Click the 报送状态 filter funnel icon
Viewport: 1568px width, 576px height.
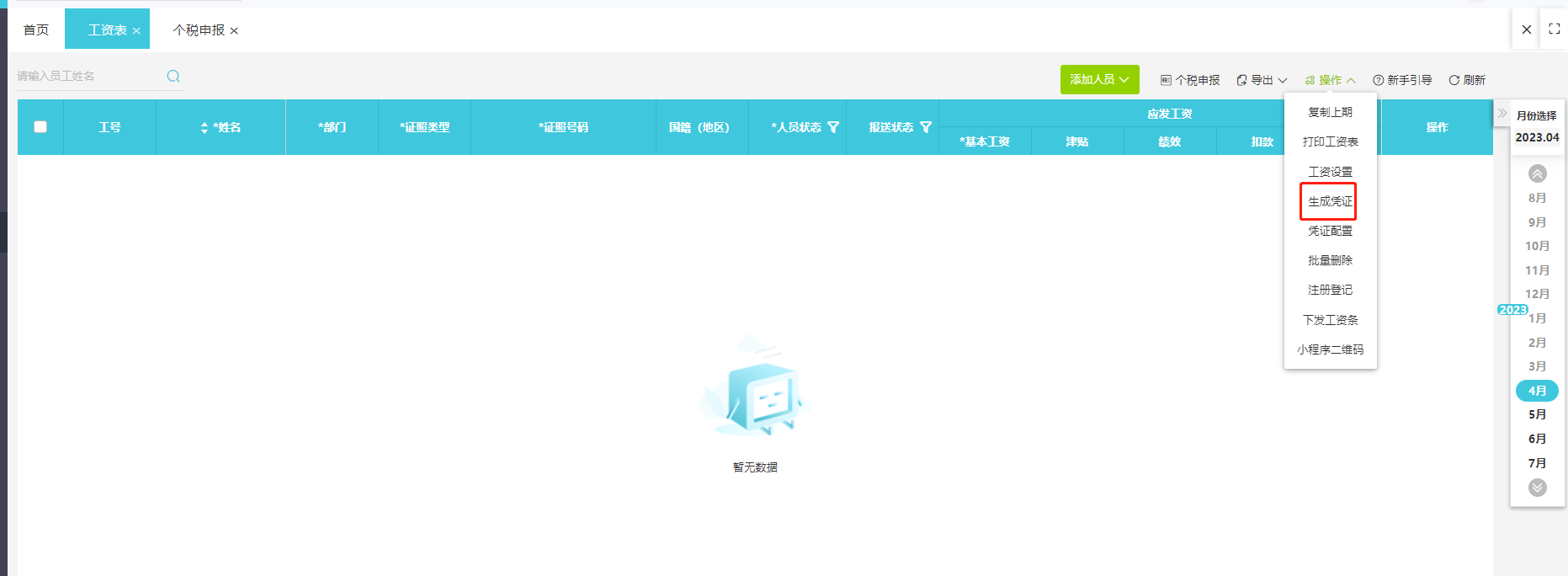[x=926, y=127]
